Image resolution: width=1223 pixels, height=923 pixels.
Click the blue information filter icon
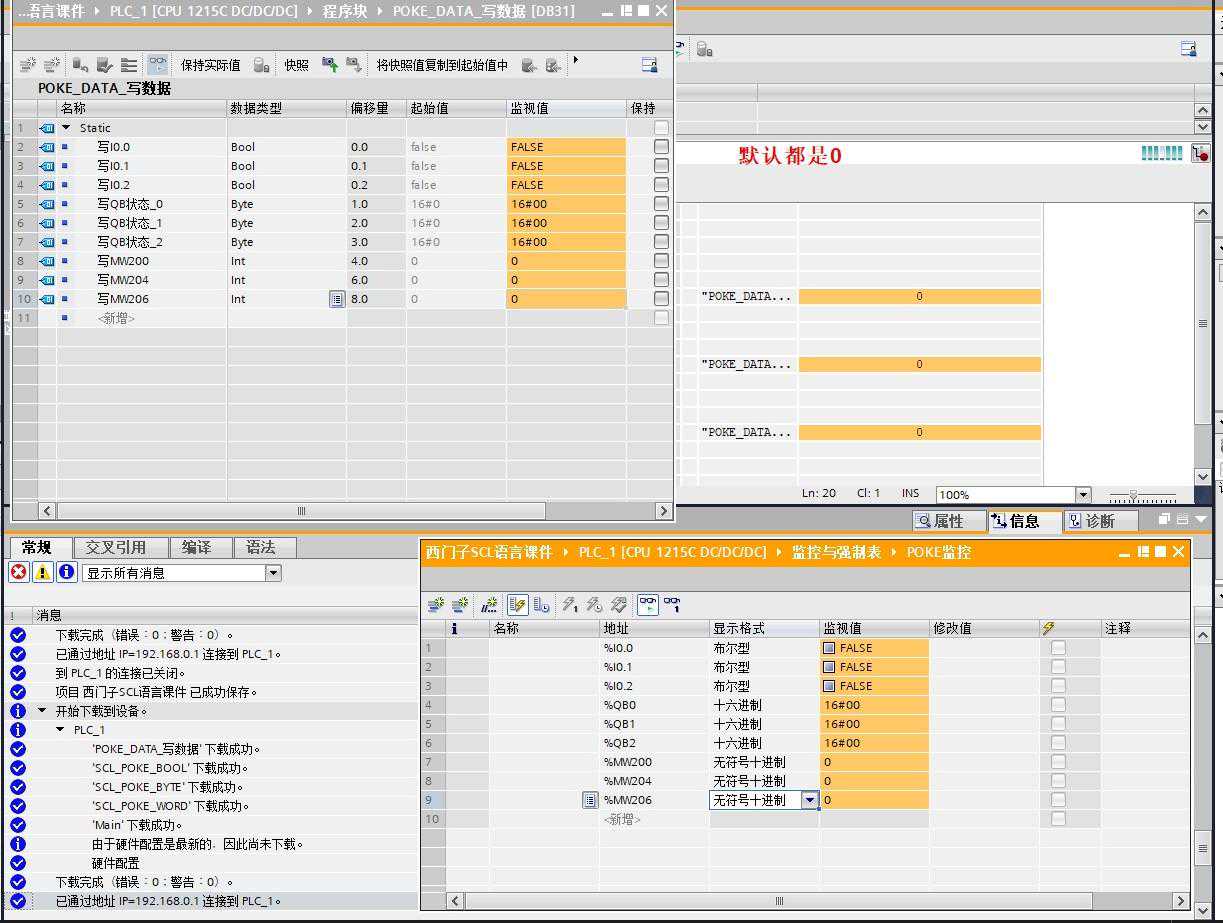[x=66, y=572]
